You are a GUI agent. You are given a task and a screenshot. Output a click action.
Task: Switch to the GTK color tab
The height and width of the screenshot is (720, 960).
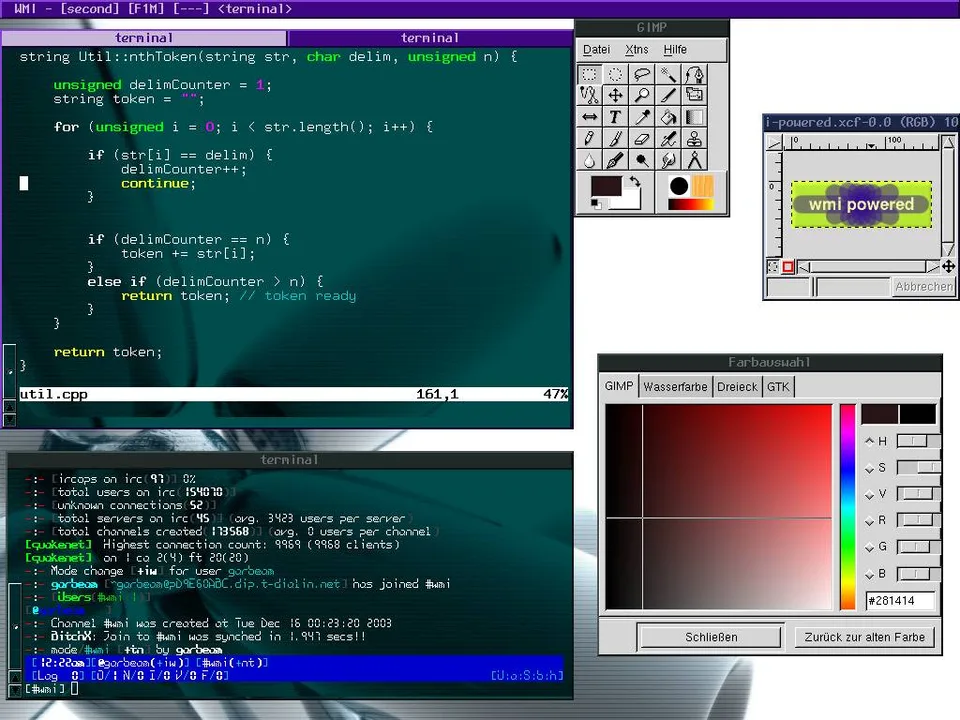pyautogui.click(x=778, y=387)
